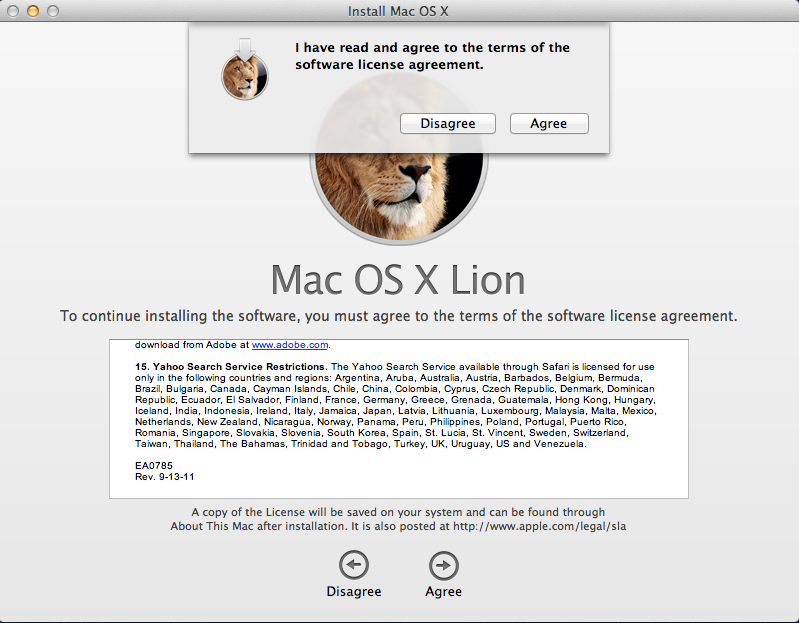Screen dimensions: 799x623
Task: Click the bottom "Disagree" label text
Action: (354, 591)
